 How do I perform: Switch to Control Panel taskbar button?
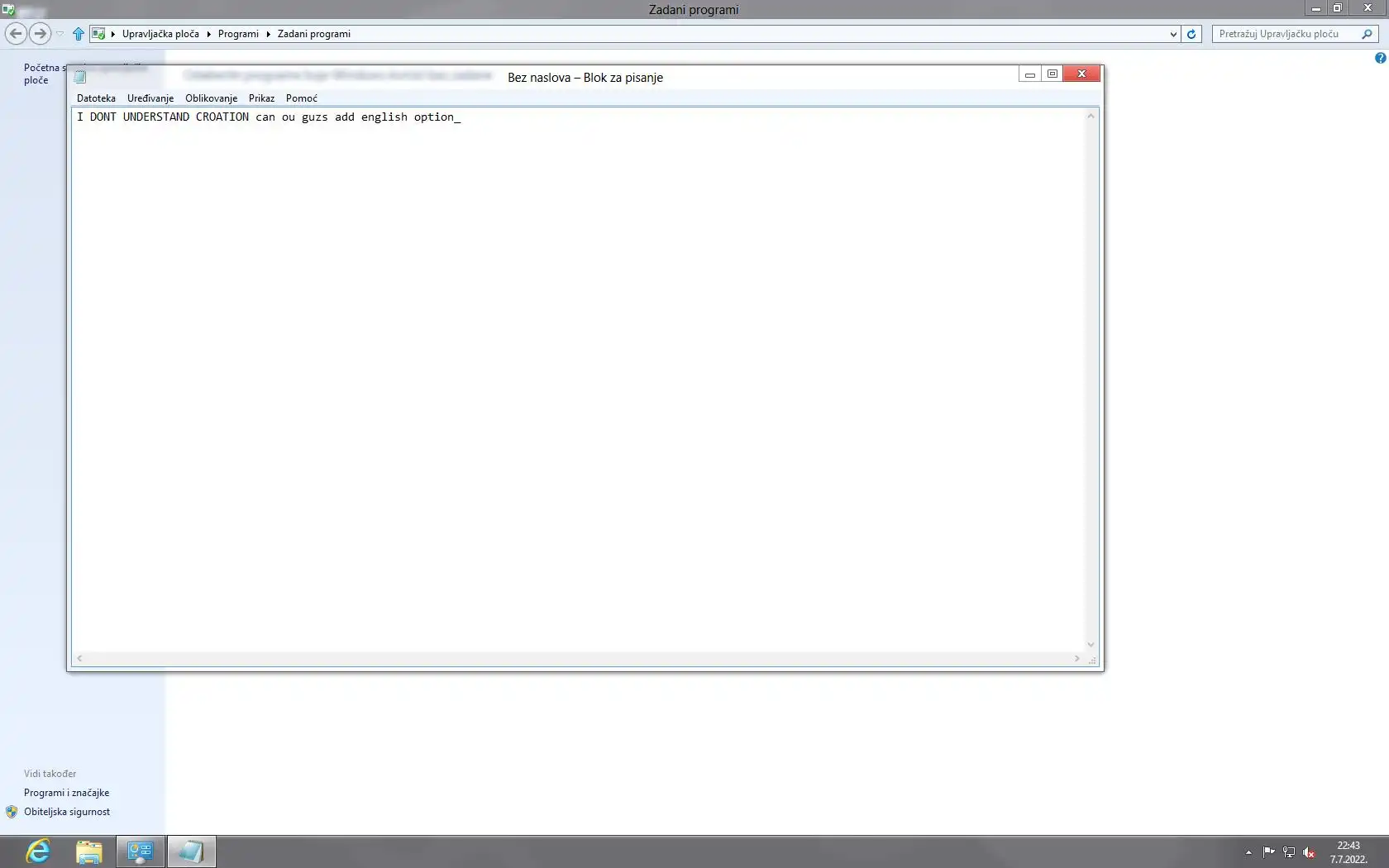141,851
